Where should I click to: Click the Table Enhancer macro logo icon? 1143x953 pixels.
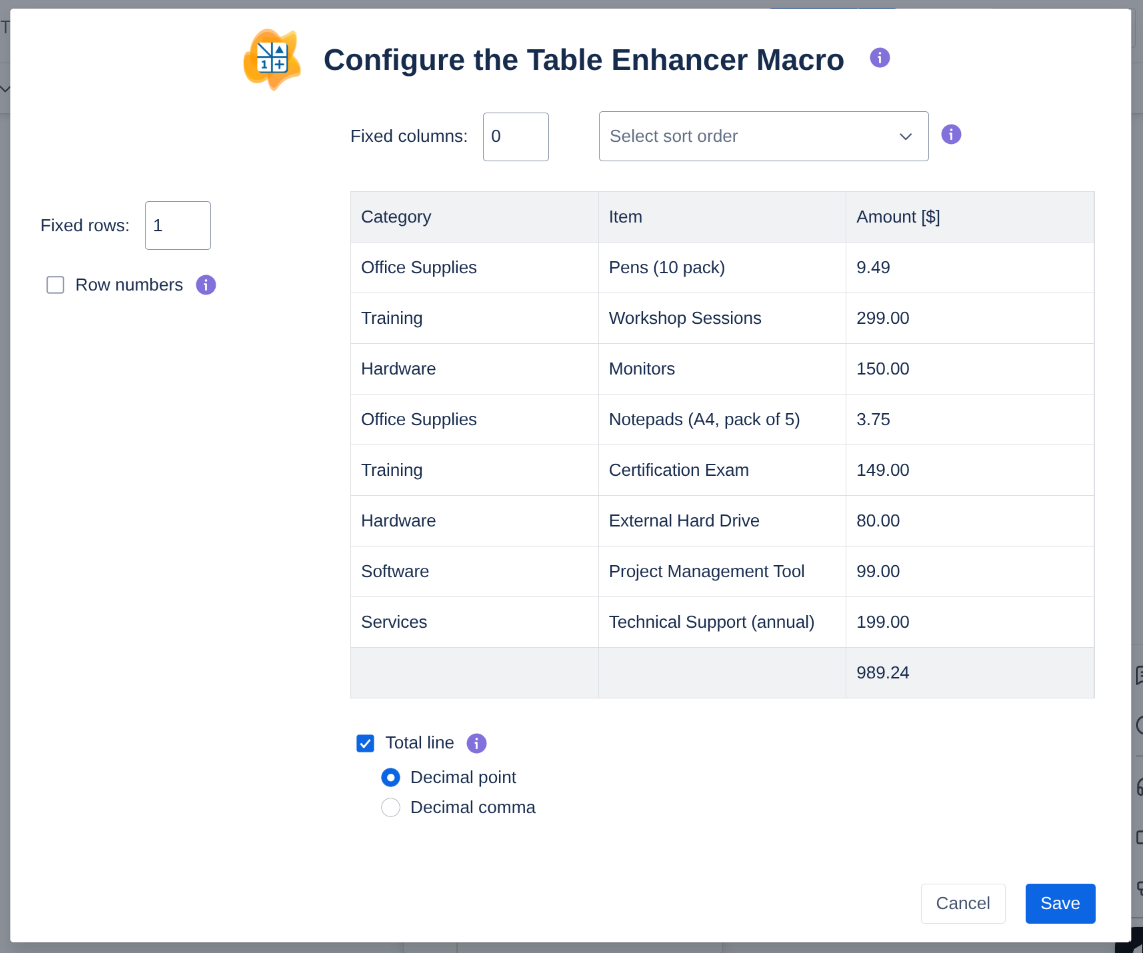click(272, 60)
